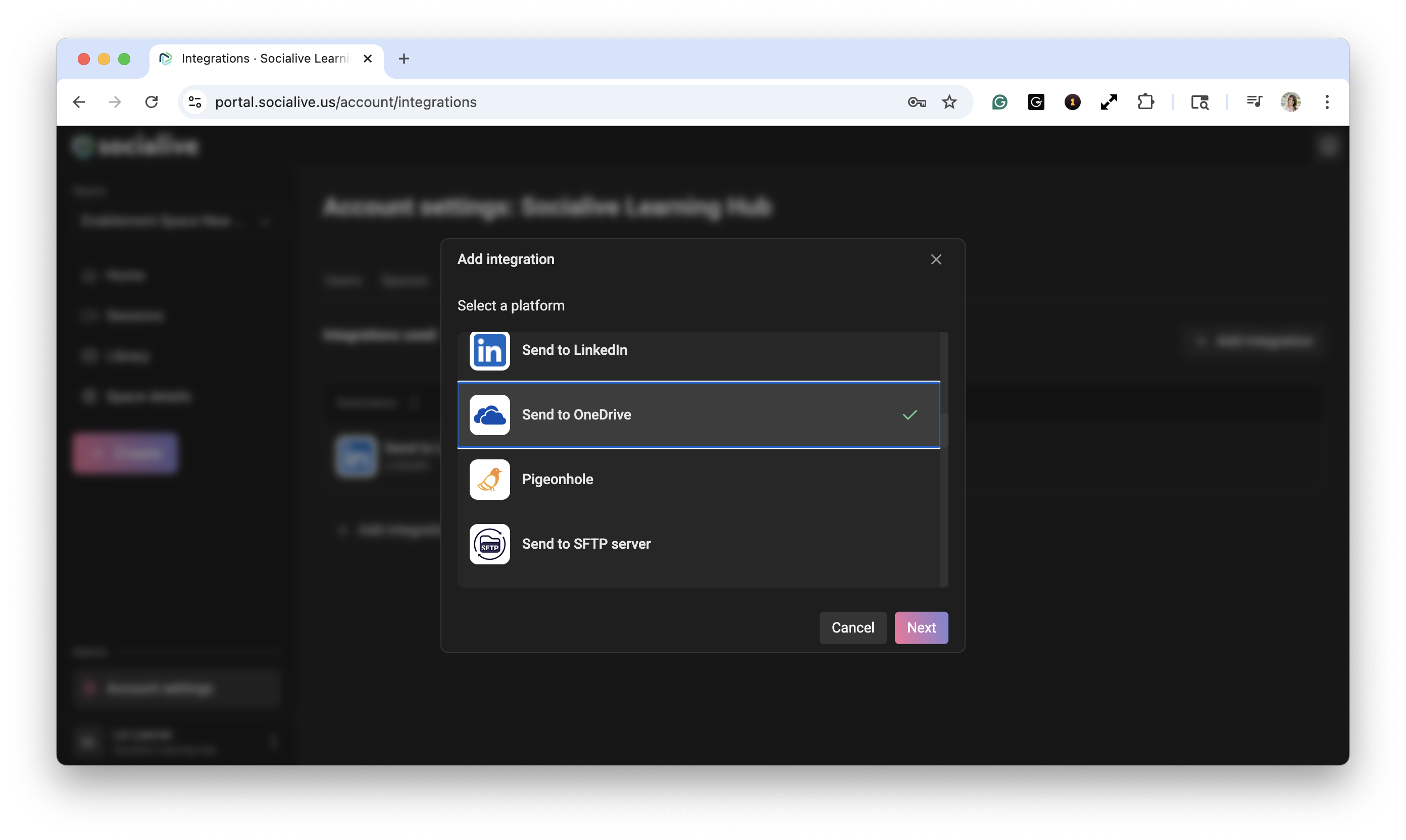Viewport: 1406px width, 840px height.
Task: Close the Add integration dialog
Action: (935, 259)
